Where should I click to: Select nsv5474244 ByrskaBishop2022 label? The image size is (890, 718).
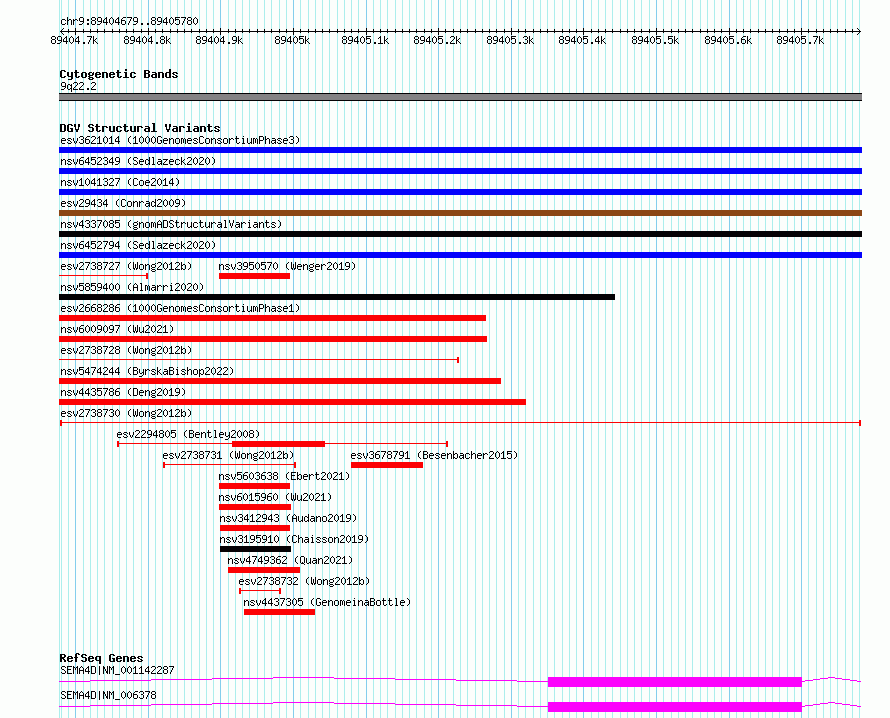click(147, 371)
